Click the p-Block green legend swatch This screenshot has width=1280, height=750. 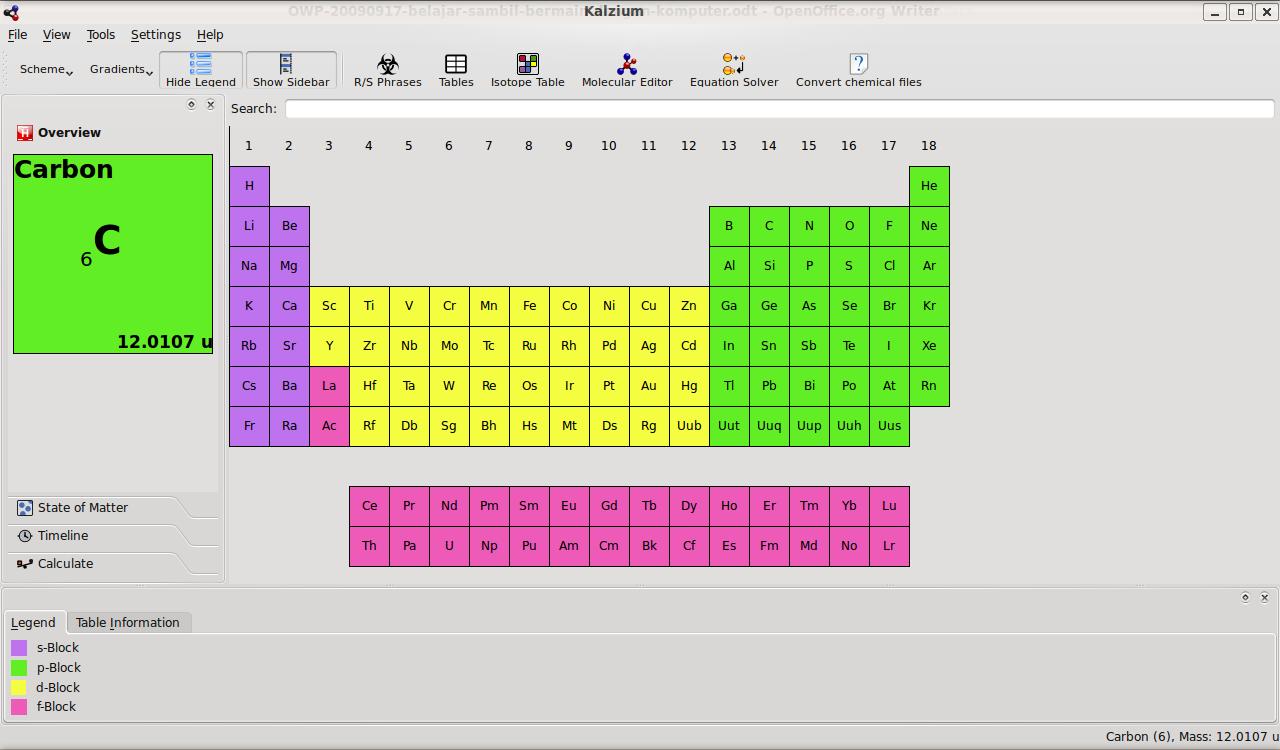pyautogui.click(x=19, y=668)
